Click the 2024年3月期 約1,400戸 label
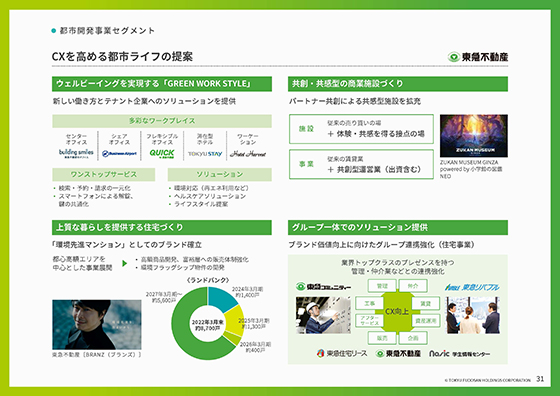The width and height of the screenshot is (560, 396). [x=247, y=292]
